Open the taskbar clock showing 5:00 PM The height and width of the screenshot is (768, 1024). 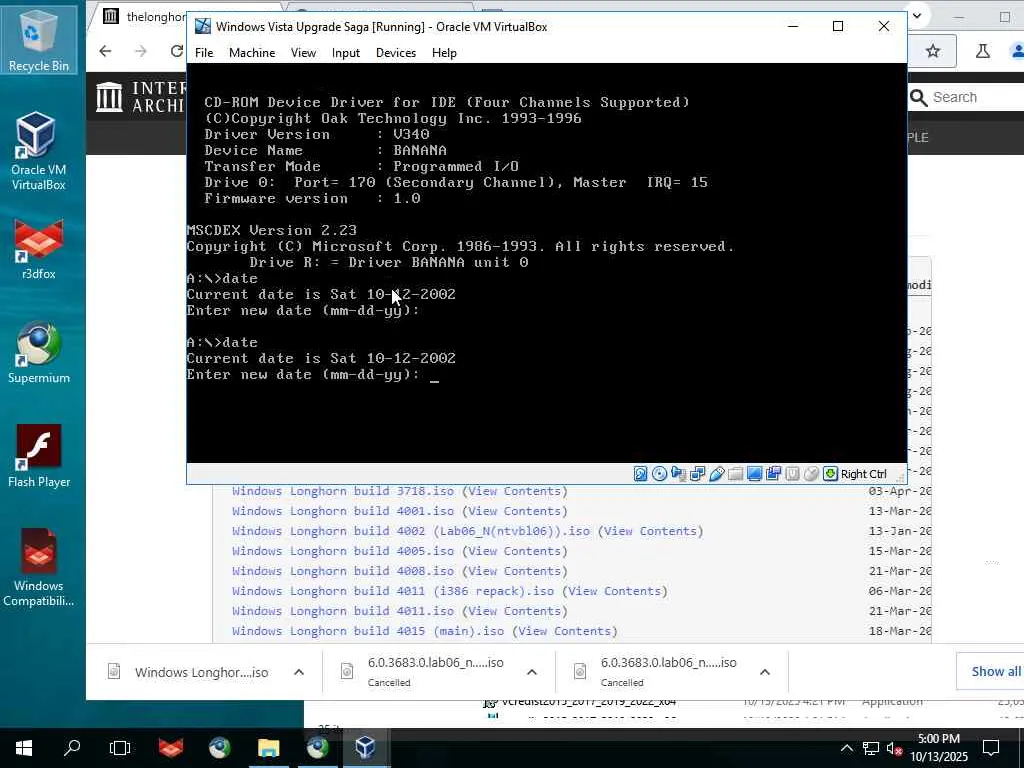click(x=939, y=748)
